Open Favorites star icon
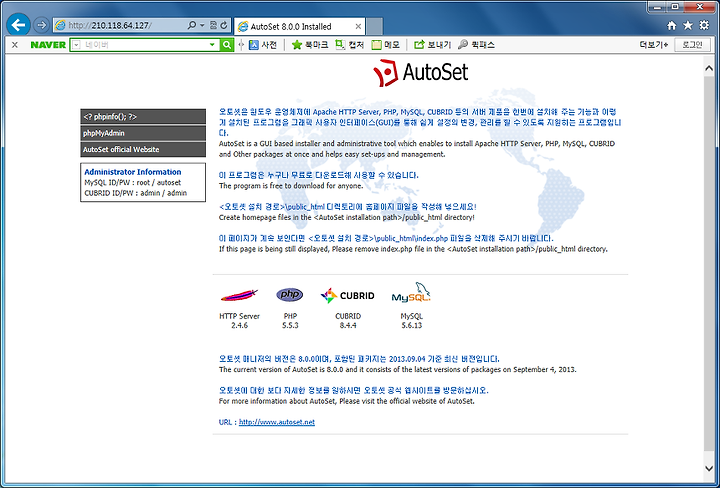 [687, 25]
